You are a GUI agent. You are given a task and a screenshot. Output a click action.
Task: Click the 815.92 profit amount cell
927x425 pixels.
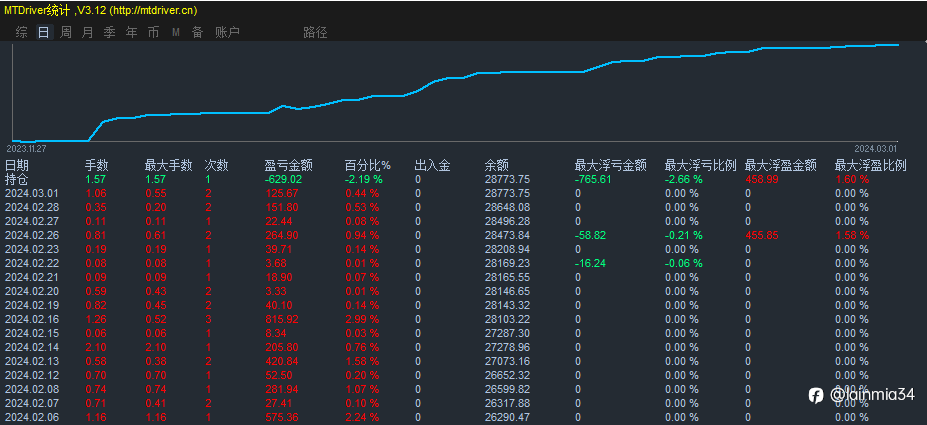[283, 319]
